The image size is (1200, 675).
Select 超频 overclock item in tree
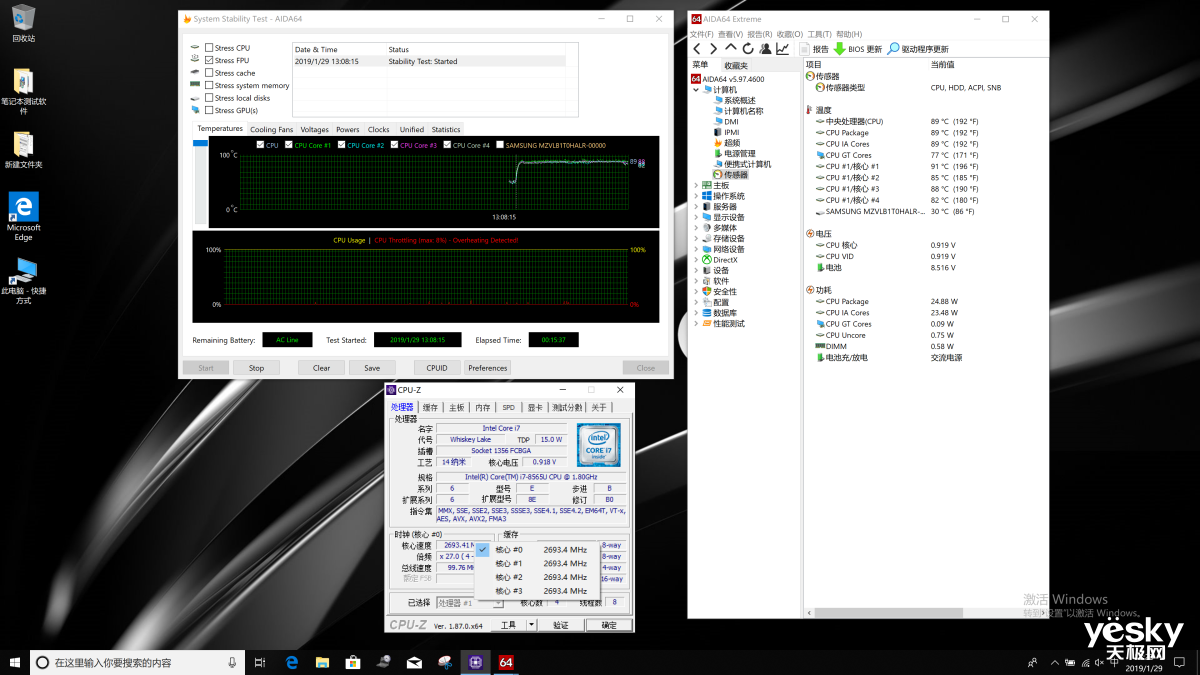[727, 143]
